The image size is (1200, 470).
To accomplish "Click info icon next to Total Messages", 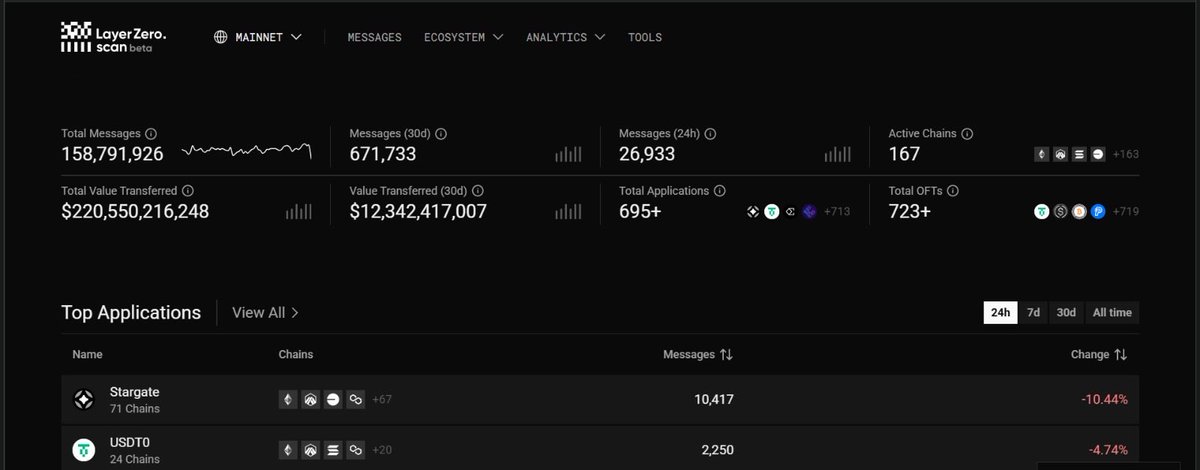I will (x=151, y=133).
